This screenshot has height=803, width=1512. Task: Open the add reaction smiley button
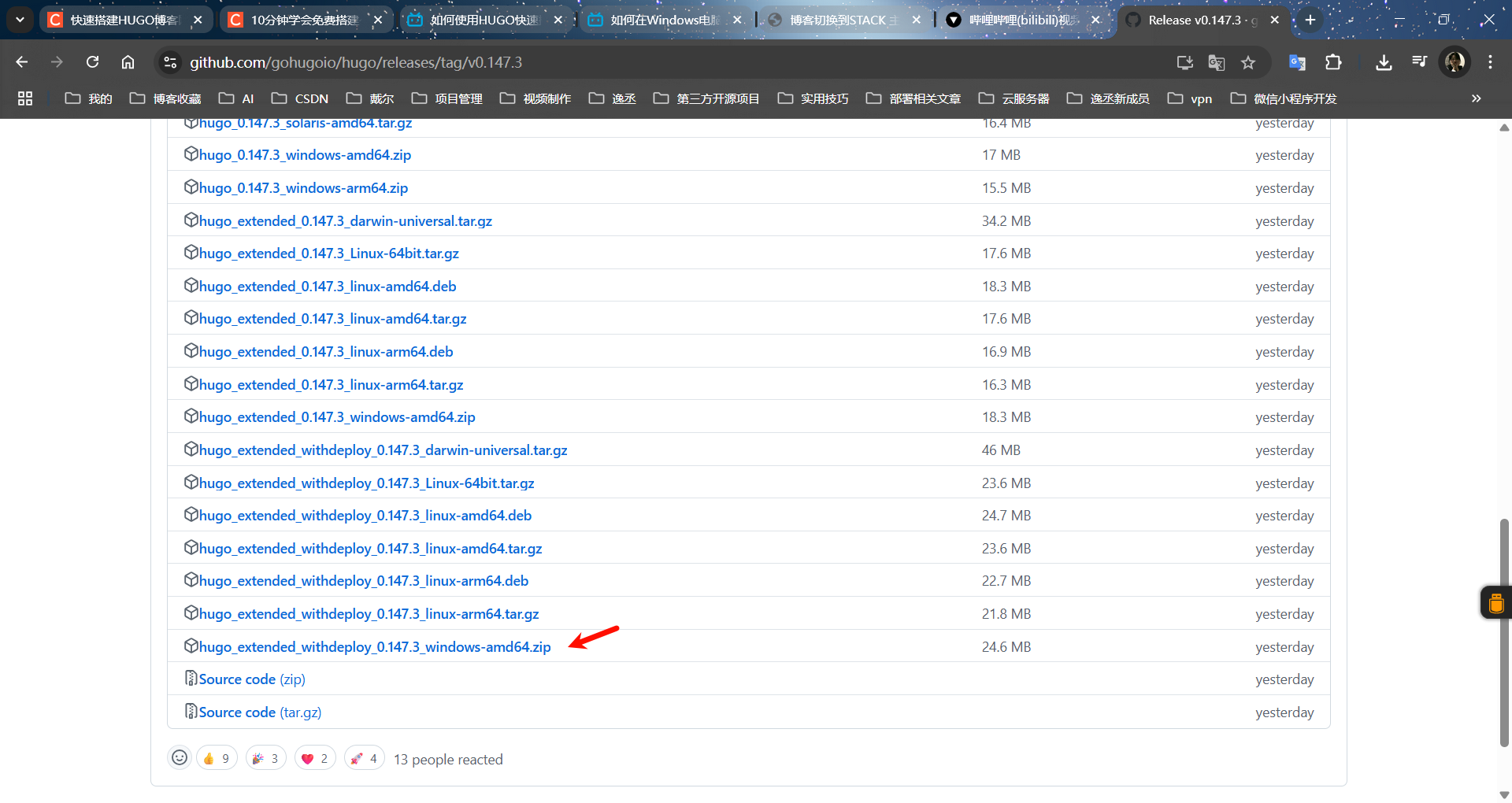pyautogui.click(x=180, y=758)
